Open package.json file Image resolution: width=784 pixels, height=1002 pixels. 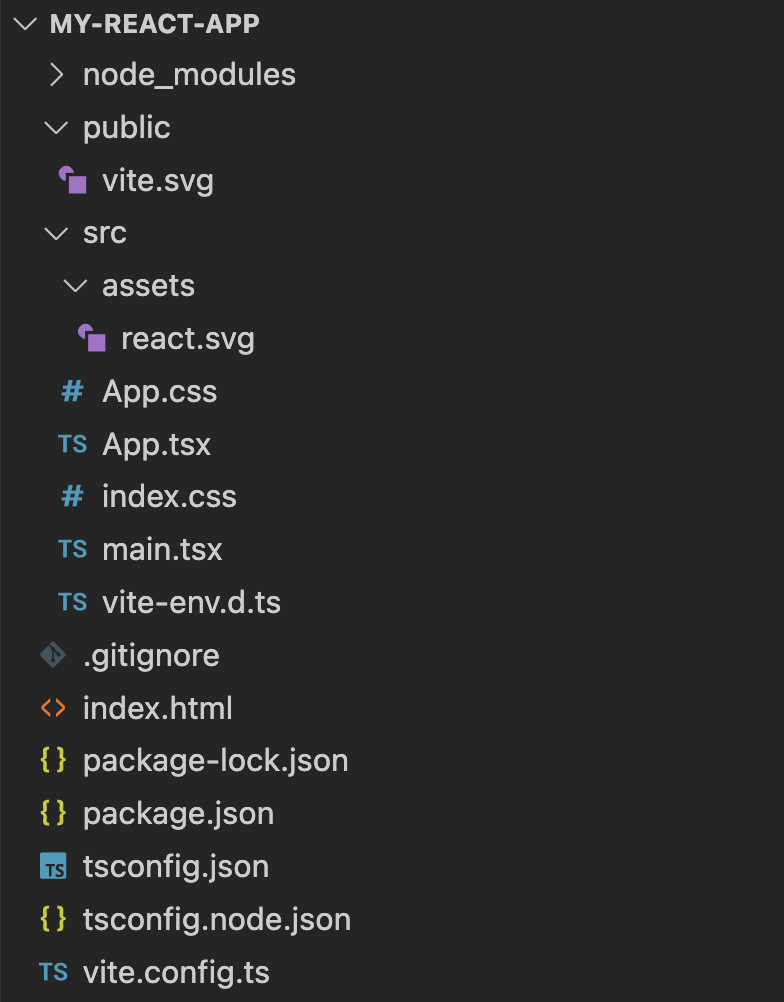tap(178, 814)
